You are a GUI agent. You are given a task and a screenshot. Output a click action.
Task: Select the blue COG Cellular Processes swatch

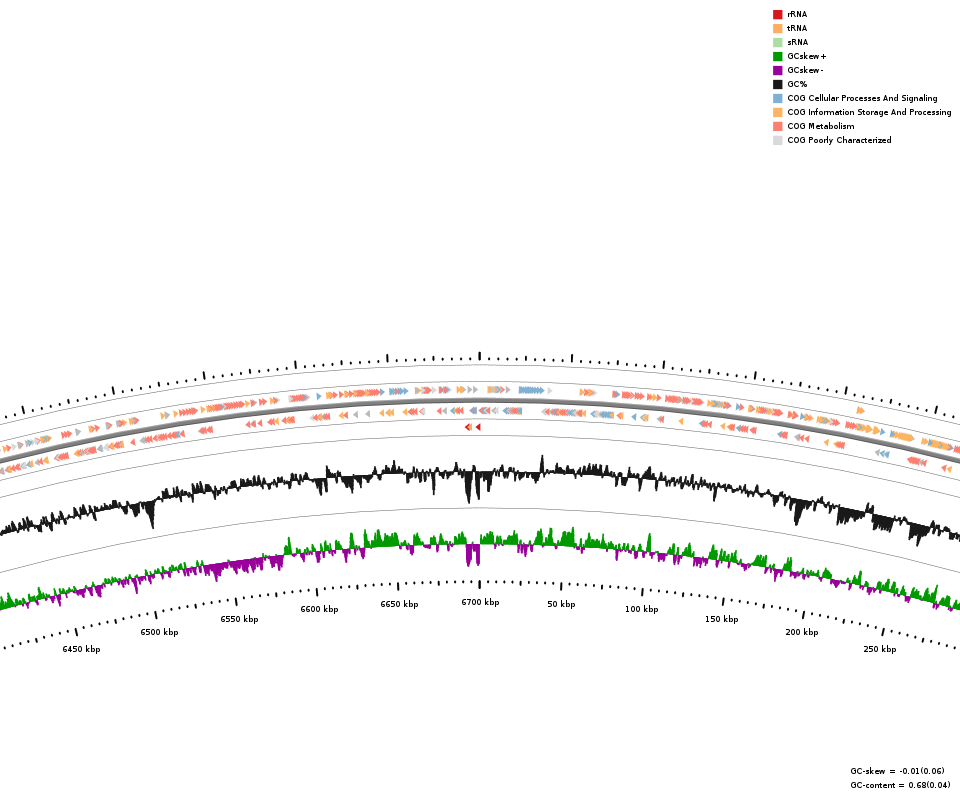pos(777,99)
